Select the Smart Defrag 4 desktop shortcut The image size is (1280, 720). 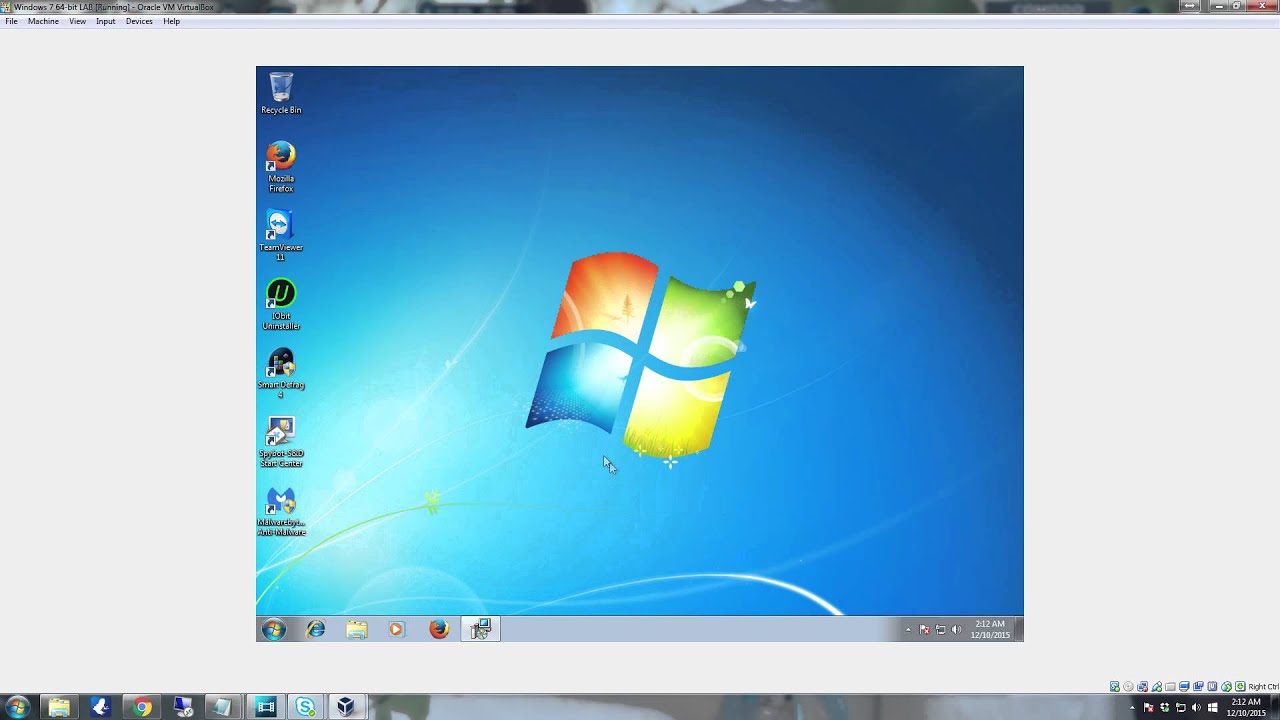[281, 374]
